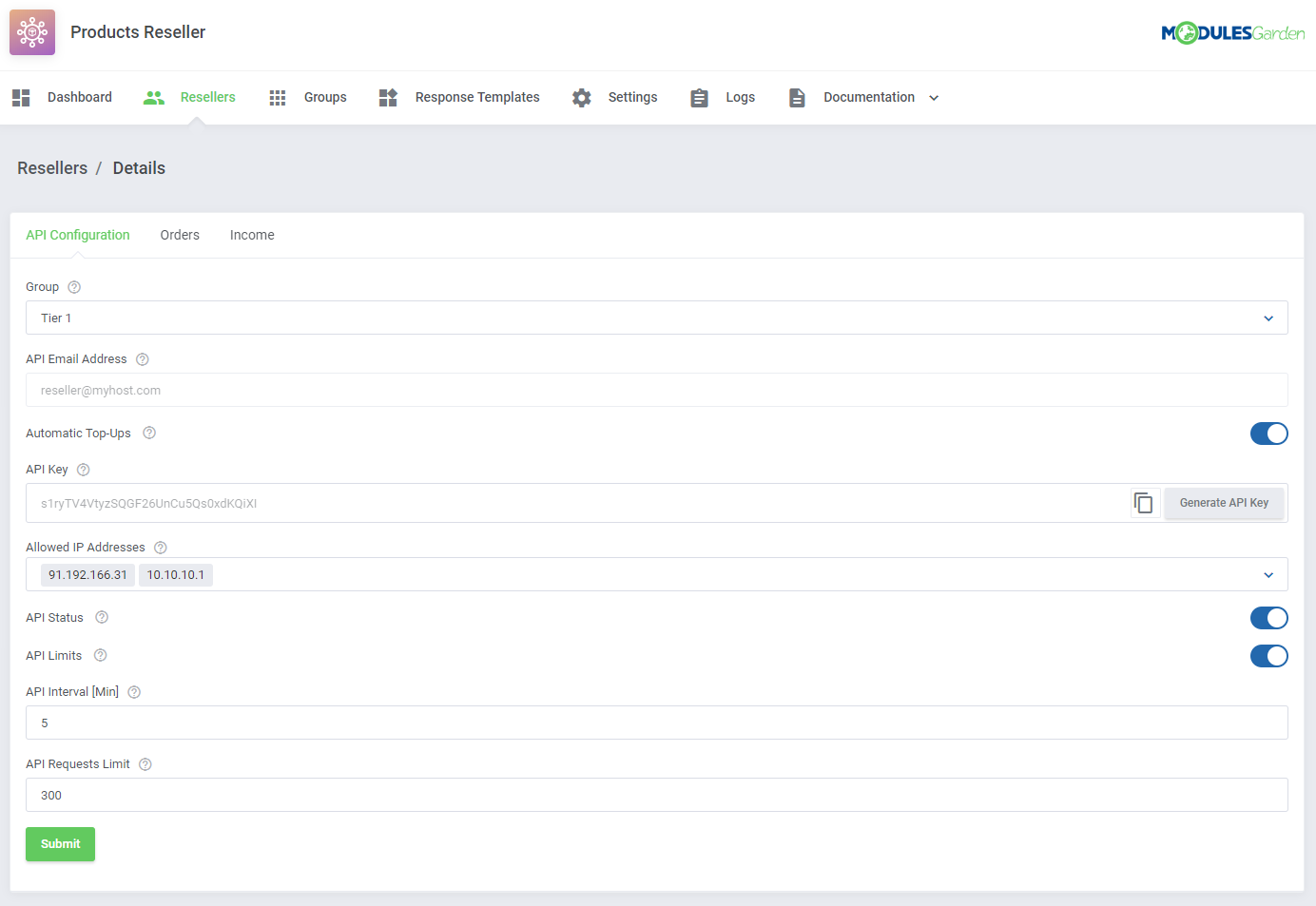Image resolution: width=1316 pixels, height=906 pixels.
Task: Turn off API Status
Action: pos(1269,617)
